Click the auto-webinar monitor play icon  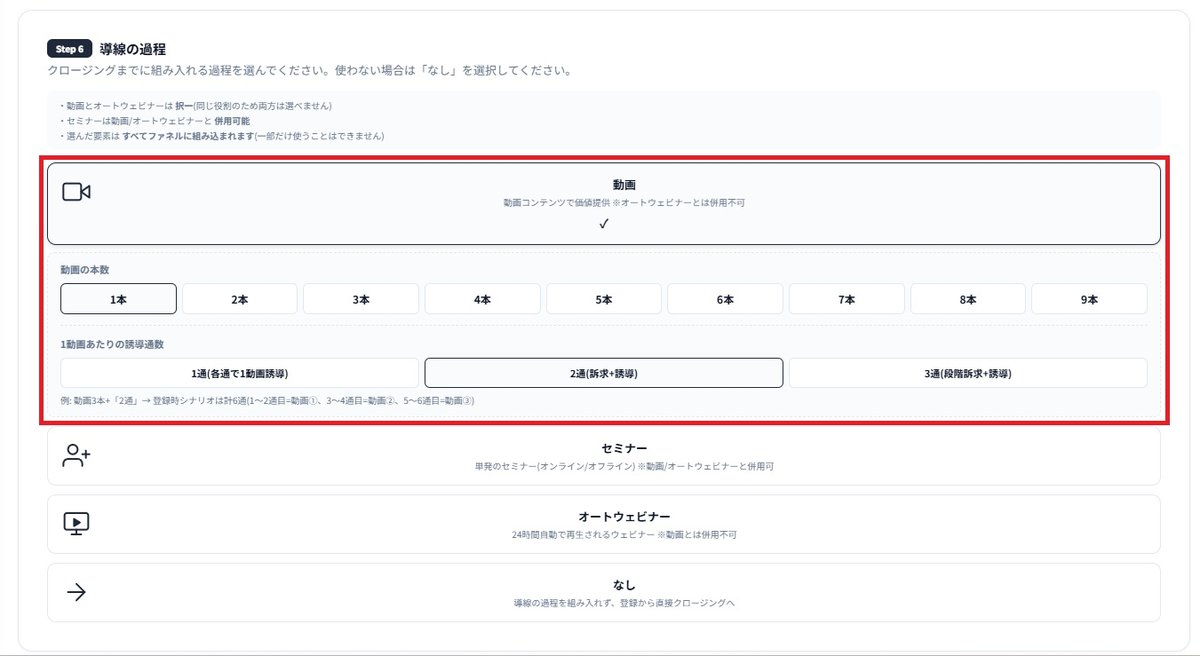(76, 523)
